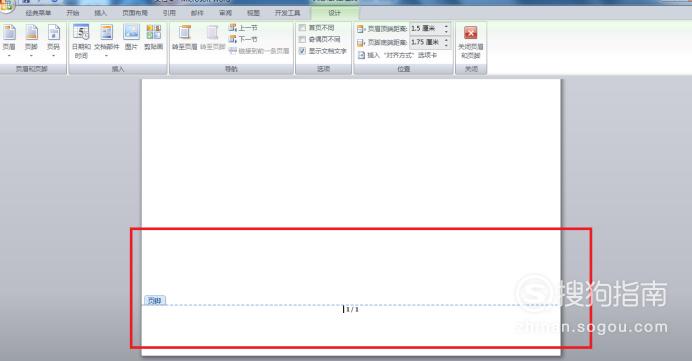The width and height of the screenshot is (692, 361).
Task: Enable 首页不同 checkbox
Action: [x=302, y=28]
